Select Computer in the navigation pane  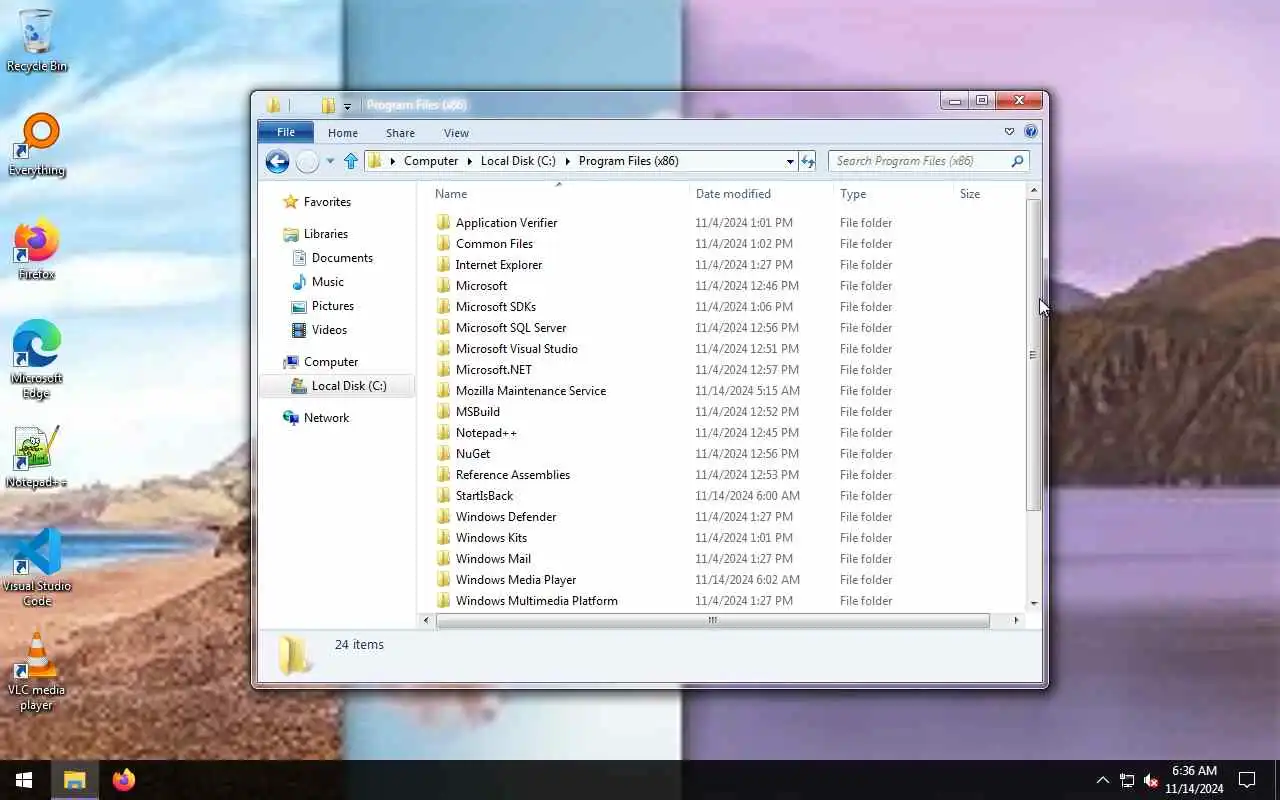(x=331, y=362)
